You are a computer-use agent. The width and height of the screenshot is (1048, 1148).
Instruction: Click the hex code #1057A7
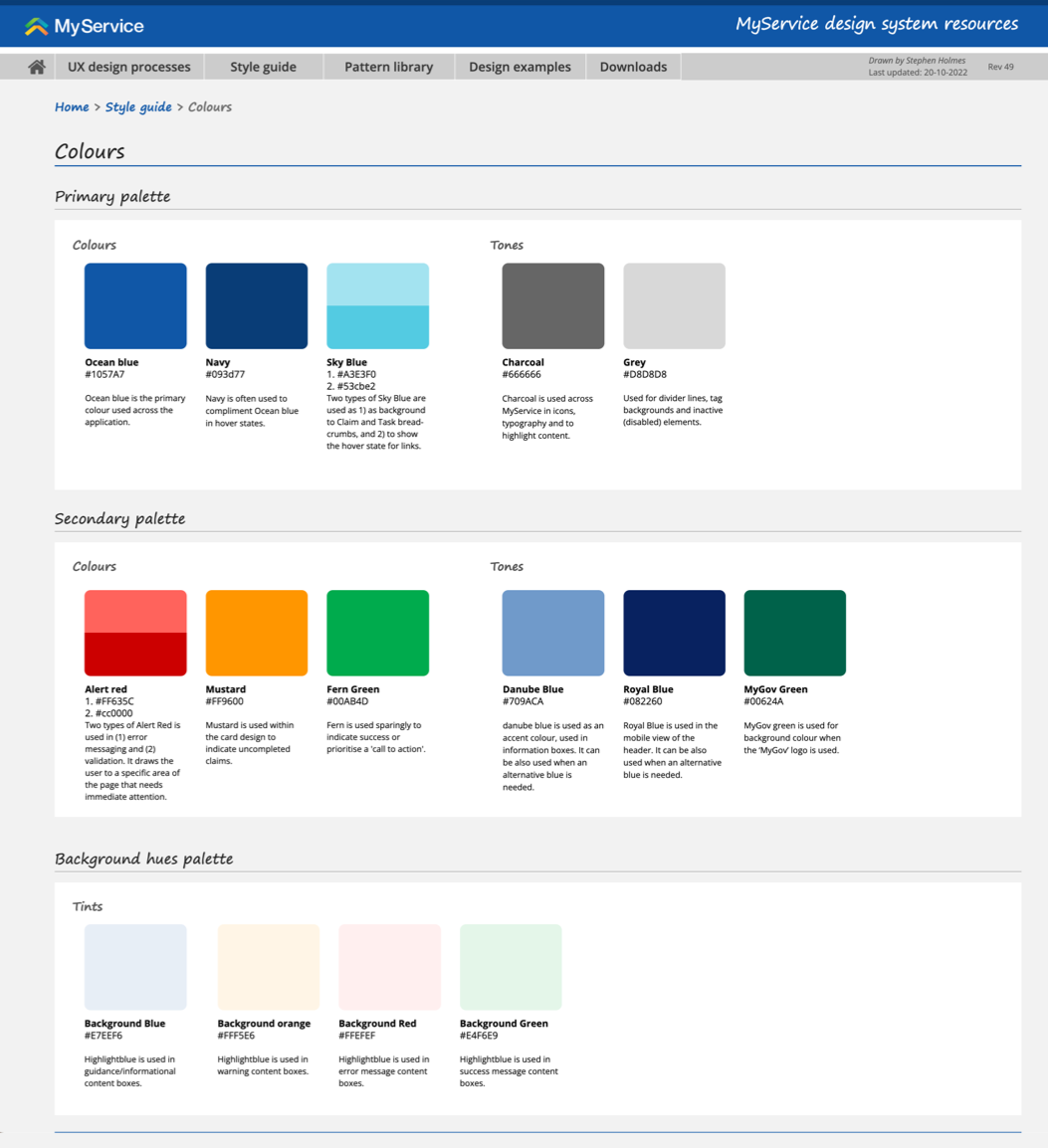tap(105, 374)
